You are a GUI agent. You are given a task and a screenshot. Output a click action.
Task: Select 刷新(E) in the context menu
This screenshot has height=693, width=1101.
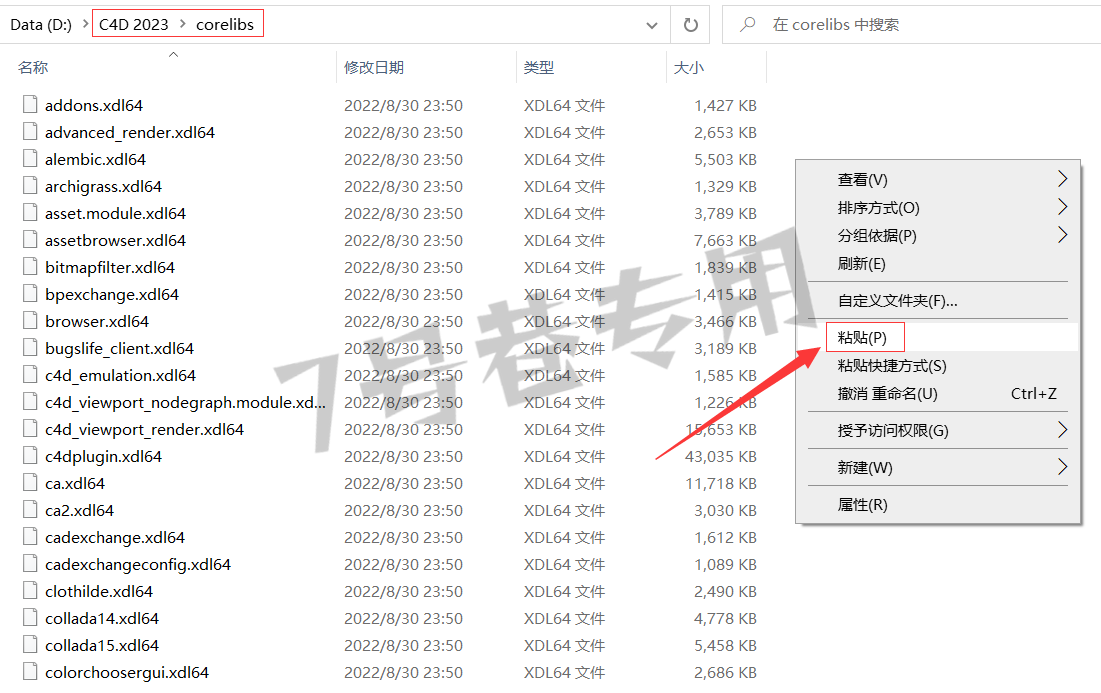point(862,264)
